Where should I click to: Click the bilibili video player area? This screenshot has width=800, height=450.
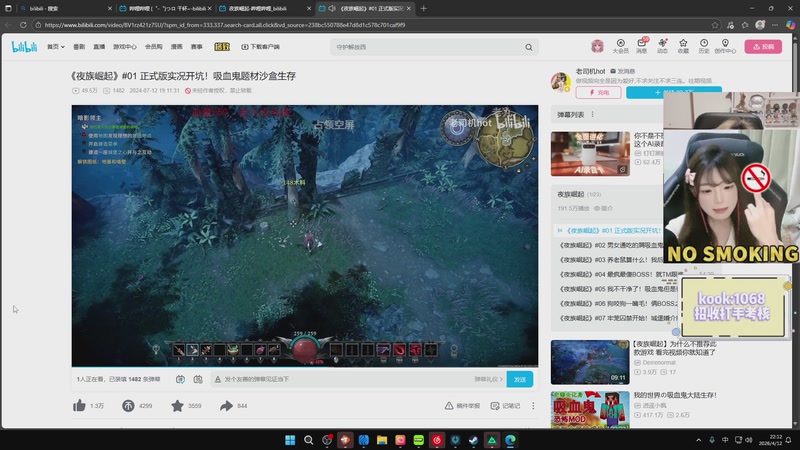pos(305,236)
